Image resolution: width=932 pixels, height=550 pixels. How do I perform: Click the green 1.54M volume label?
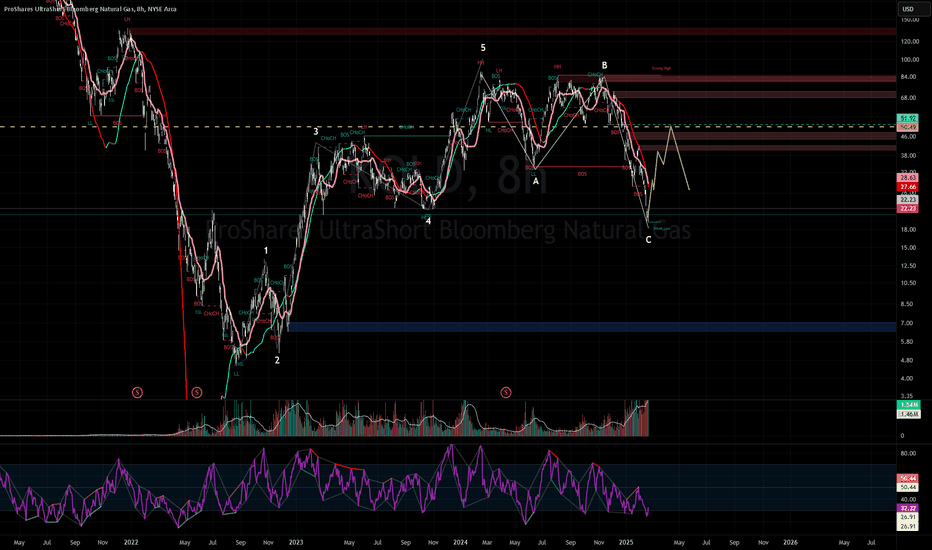908,404
